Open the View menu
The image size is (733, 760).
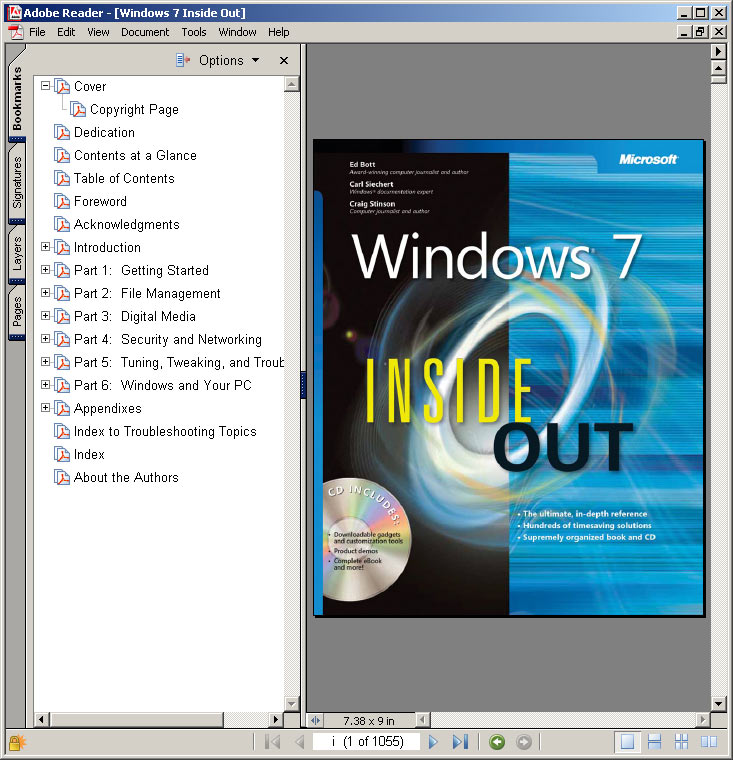(98, 32)
